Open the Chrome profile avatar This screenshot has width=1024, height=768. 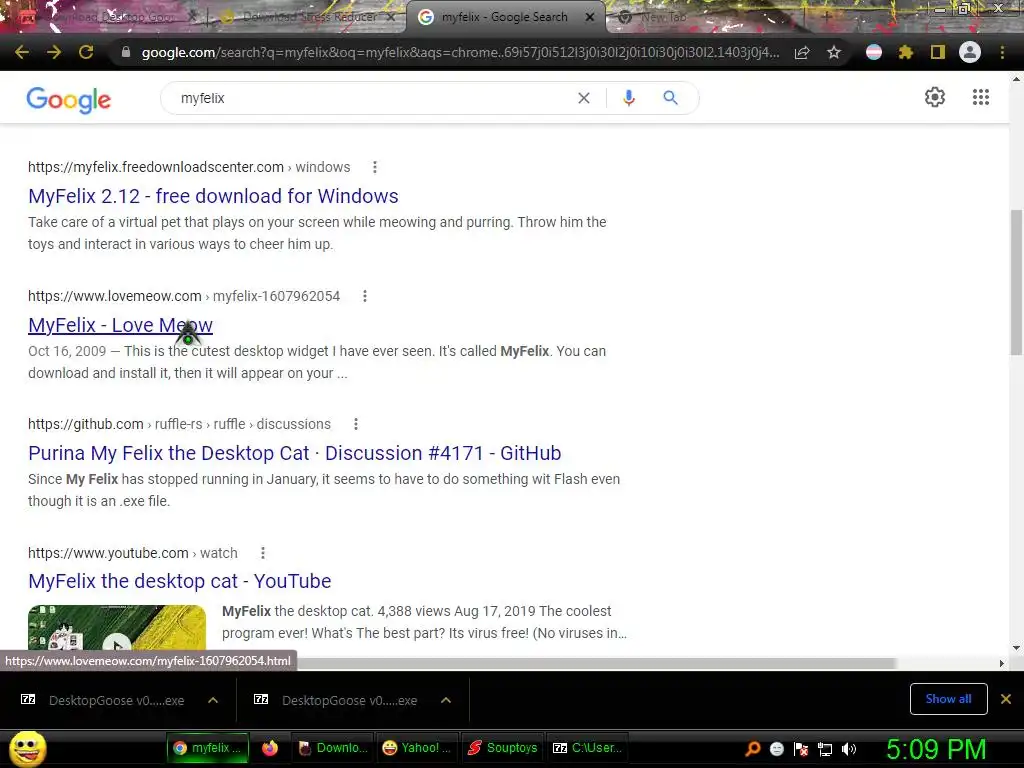970,52
